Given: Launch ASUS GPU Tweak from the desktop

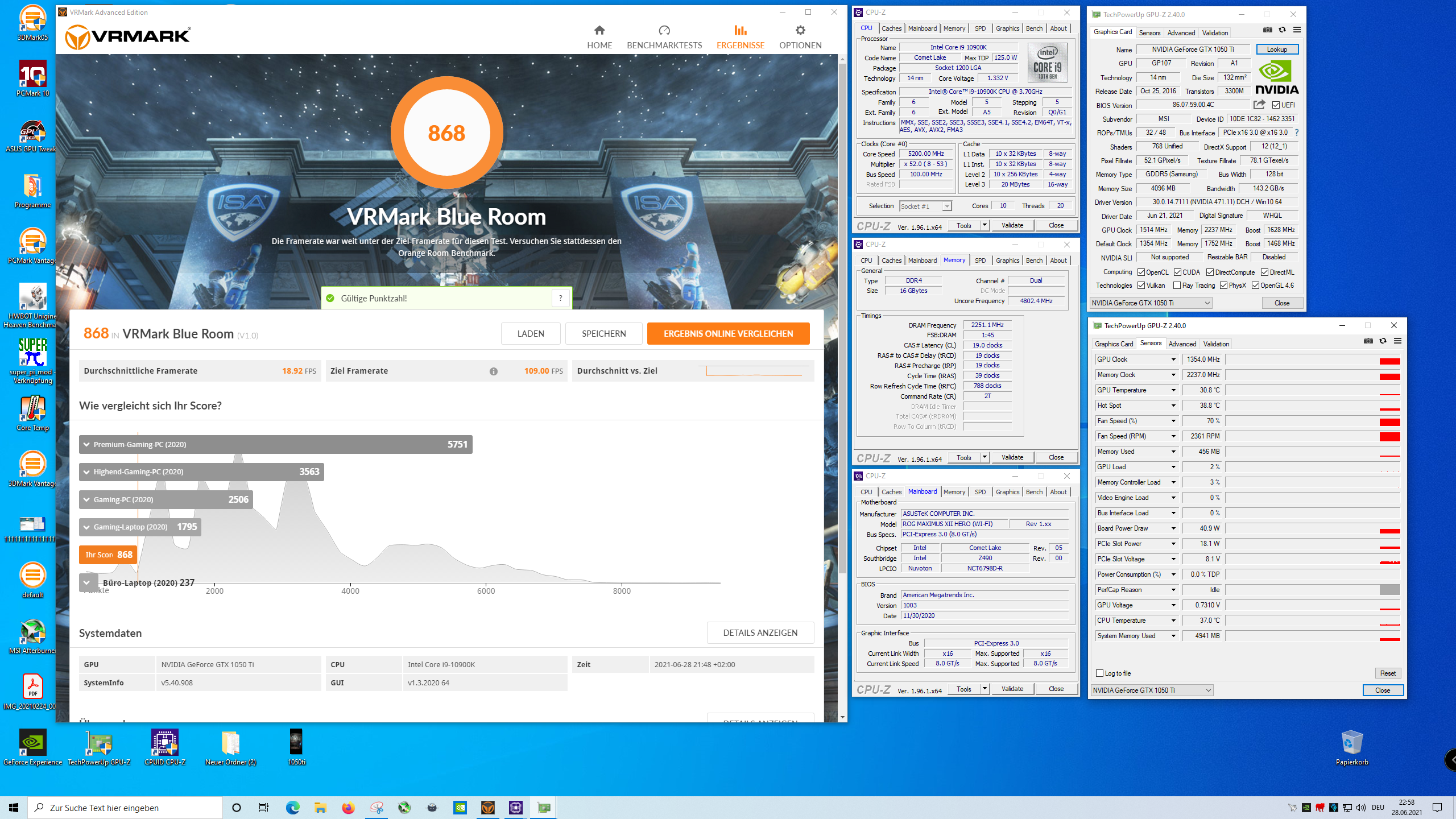Looking at the screenshot, I should [x=32, y=134].
